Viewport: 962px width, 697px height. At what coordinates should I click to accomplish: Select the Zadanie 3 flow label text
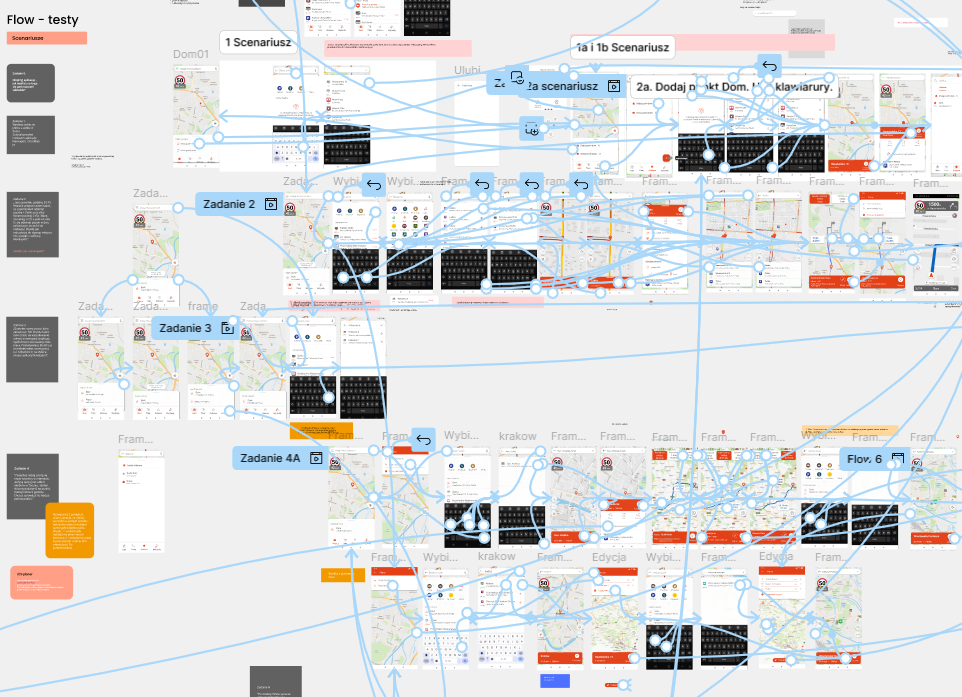pyautogui.click(x=186, y=328)
